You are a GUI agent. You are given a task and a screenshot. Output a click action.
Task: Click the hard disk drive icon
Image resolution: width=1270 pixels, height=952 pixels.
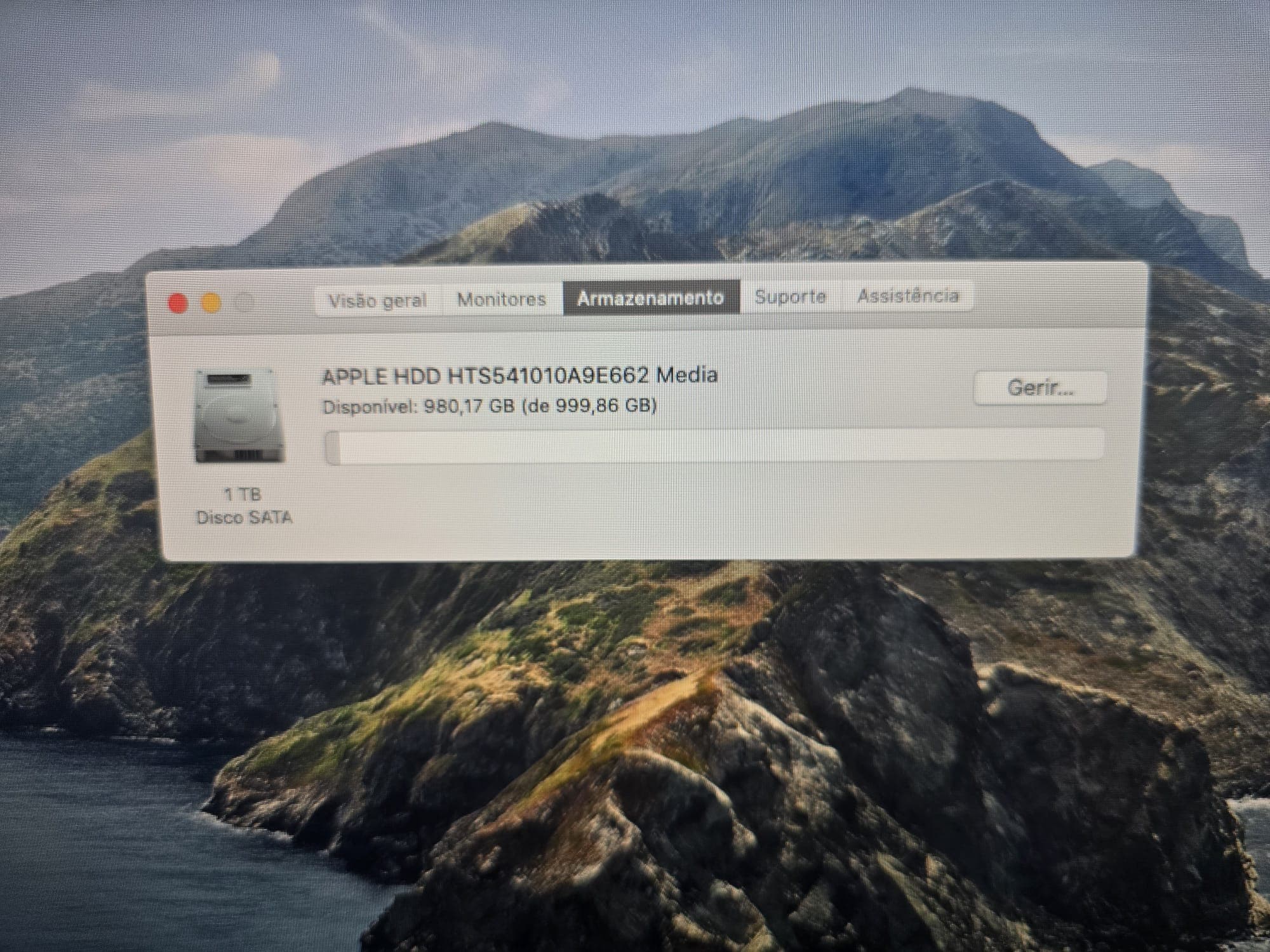point(240,416)
